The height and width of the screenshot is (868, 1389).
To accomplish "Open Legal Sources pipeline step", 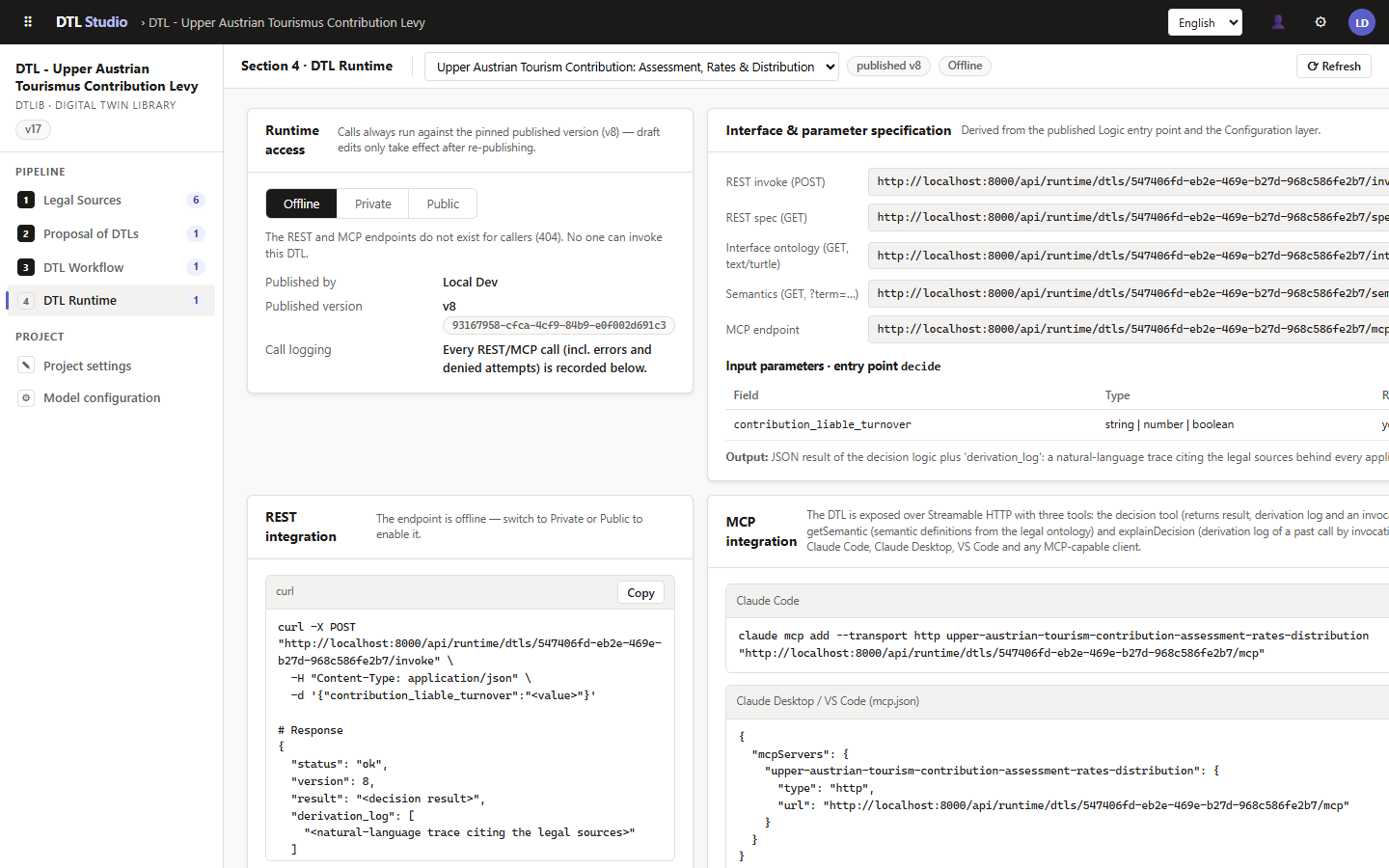I will click(111, 200).
